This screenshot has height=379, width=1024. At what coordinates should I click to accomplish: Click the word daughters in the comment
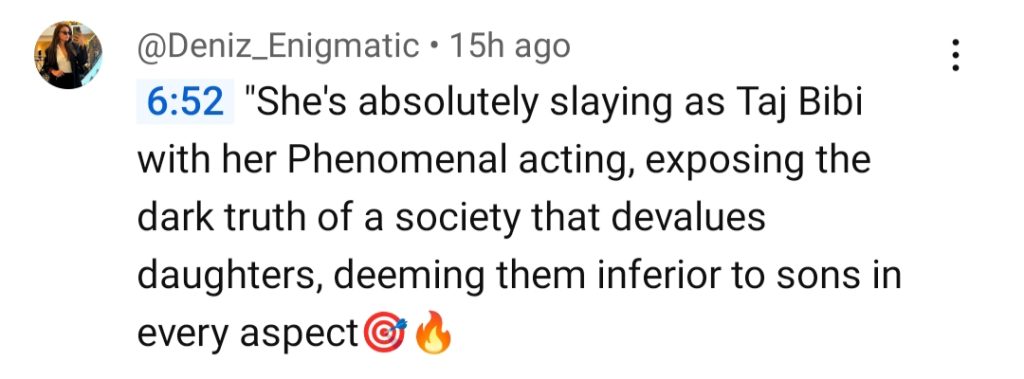tap(229, 278)
